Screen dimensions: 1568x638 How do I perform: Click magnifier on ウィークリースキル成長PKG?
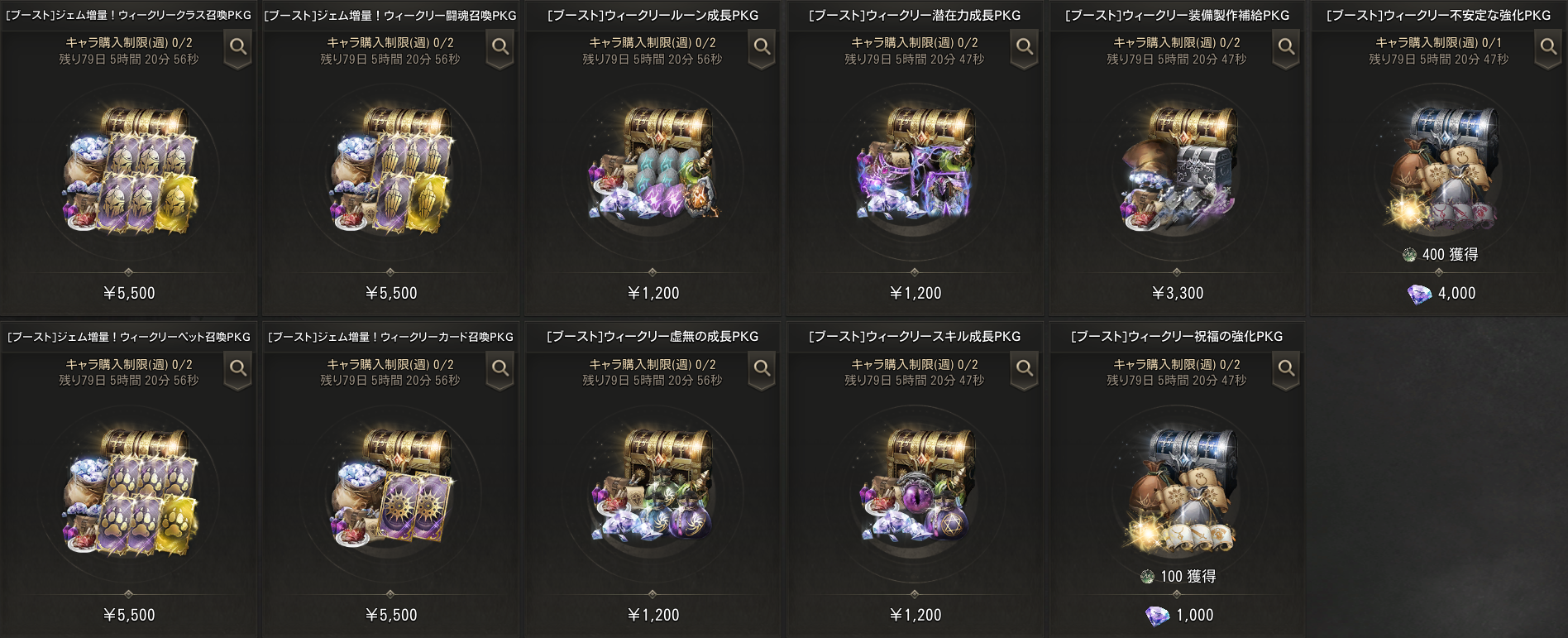click(x=1025, y=369)
